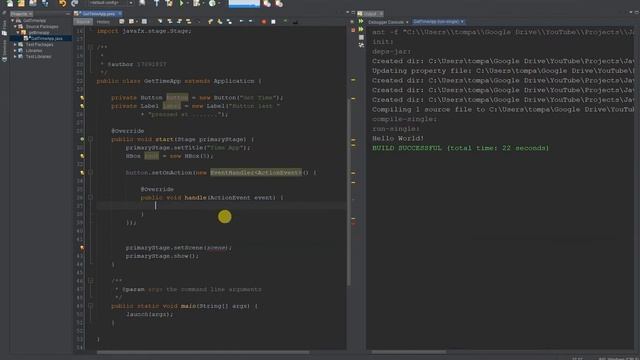Jump to Next Bookmark icon

(x=220, y=22)
